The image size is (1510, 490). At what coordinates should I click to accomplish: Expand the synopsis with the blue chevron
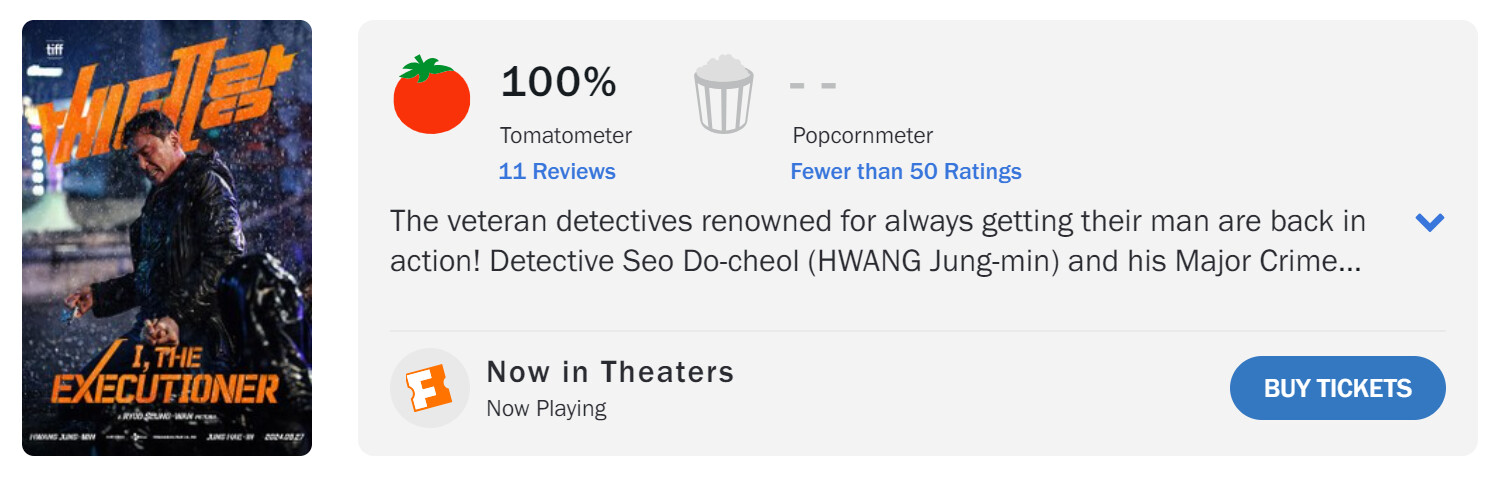(1430, 222)
